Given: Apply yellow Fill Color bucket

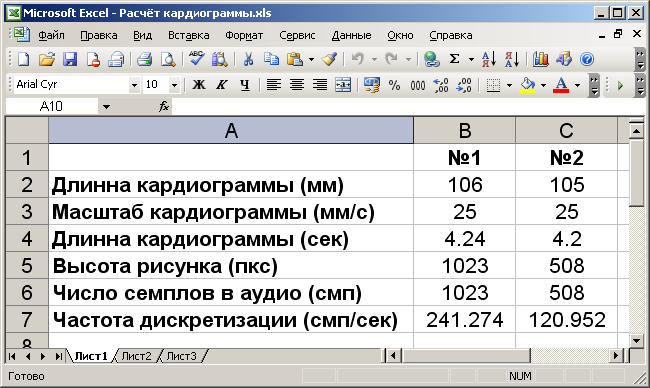Looking at the screenshot, I should [527, 85].
